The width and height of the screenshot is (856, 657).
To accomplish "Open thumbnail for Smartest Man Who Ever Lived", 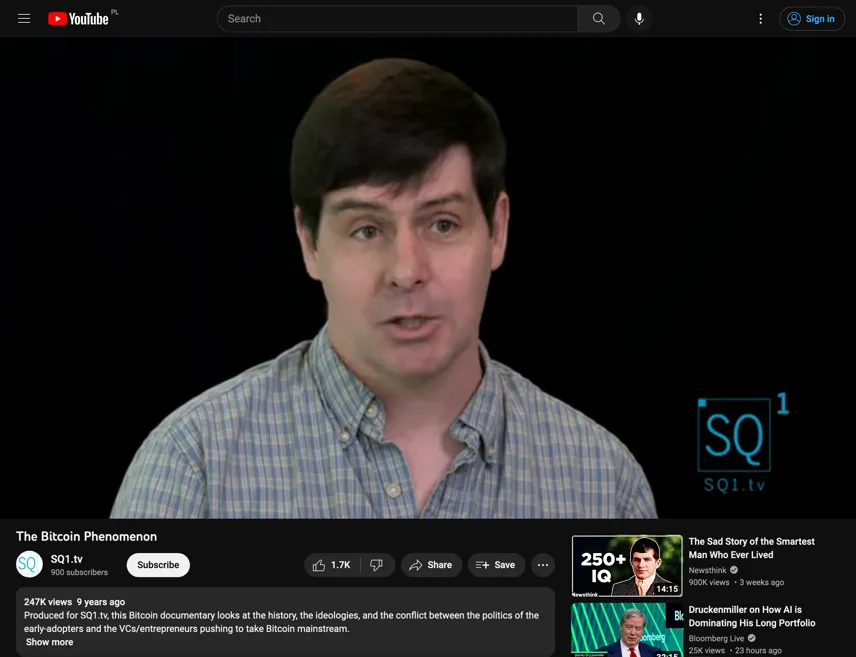I will 627,566.
